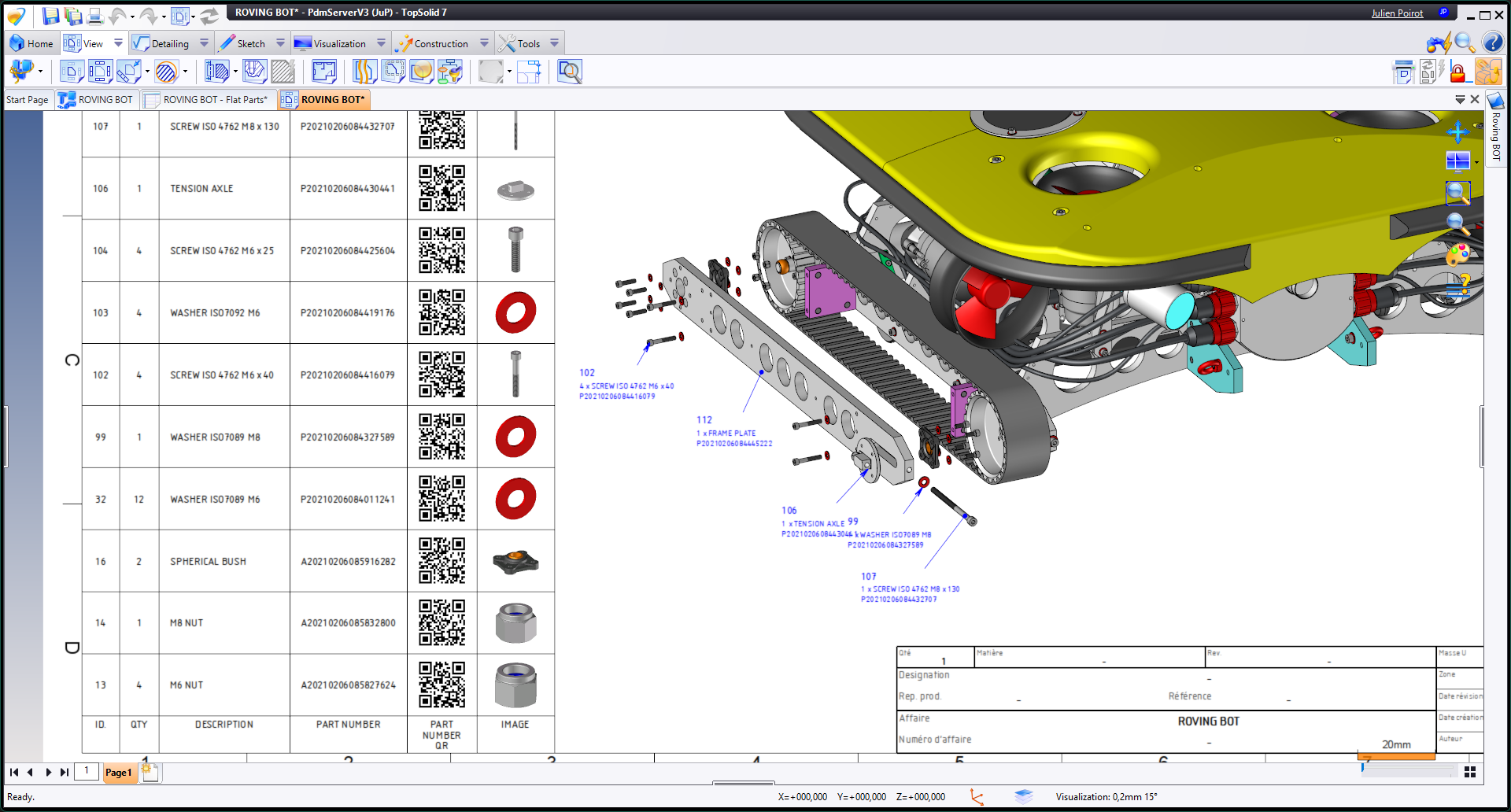The width and height of the screenshot is (1511, 812).
Task: Go to first page navigation button
Action: [13, 772]
